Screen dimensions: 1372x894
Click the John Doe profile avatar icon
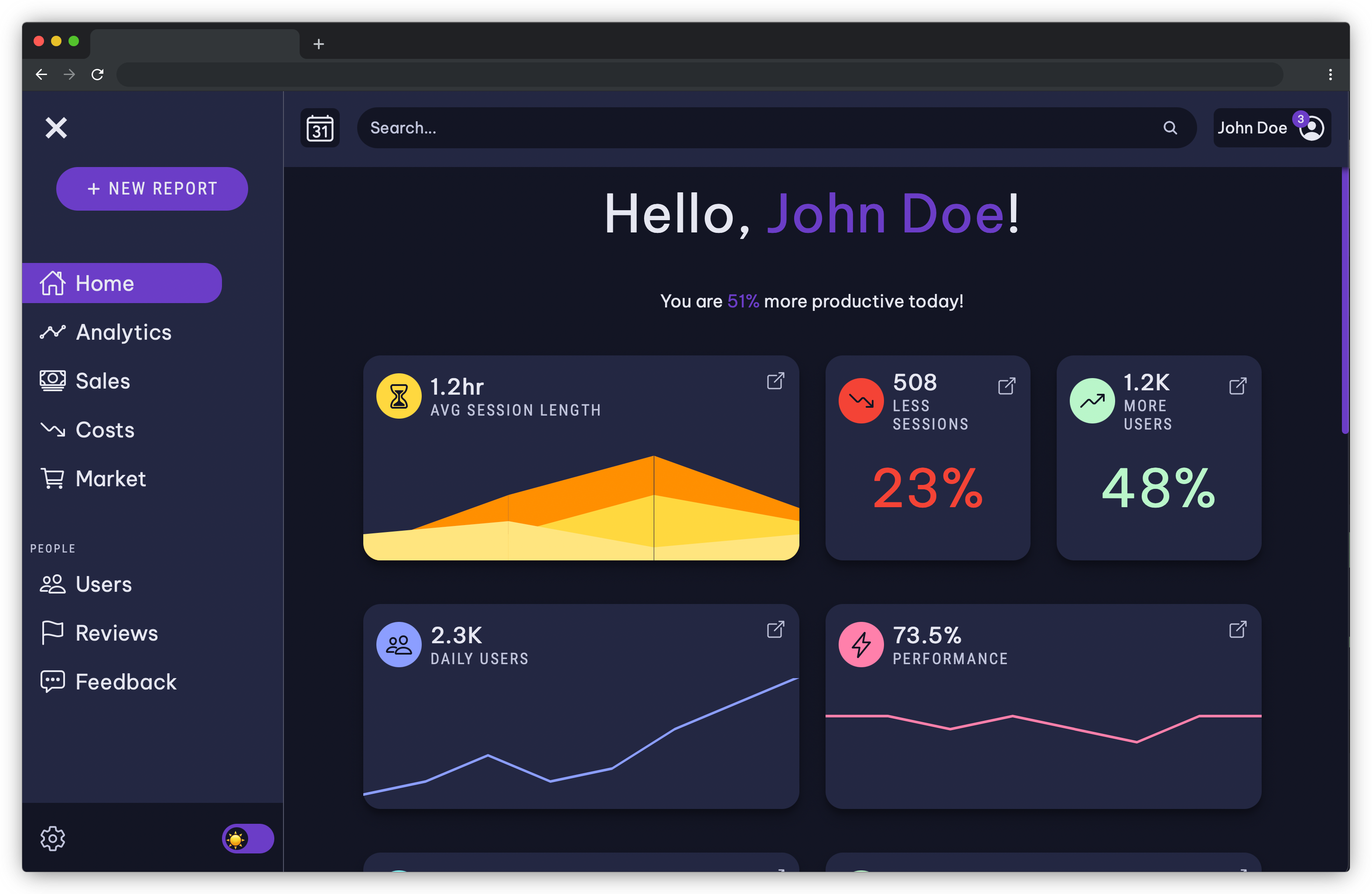1311,128
